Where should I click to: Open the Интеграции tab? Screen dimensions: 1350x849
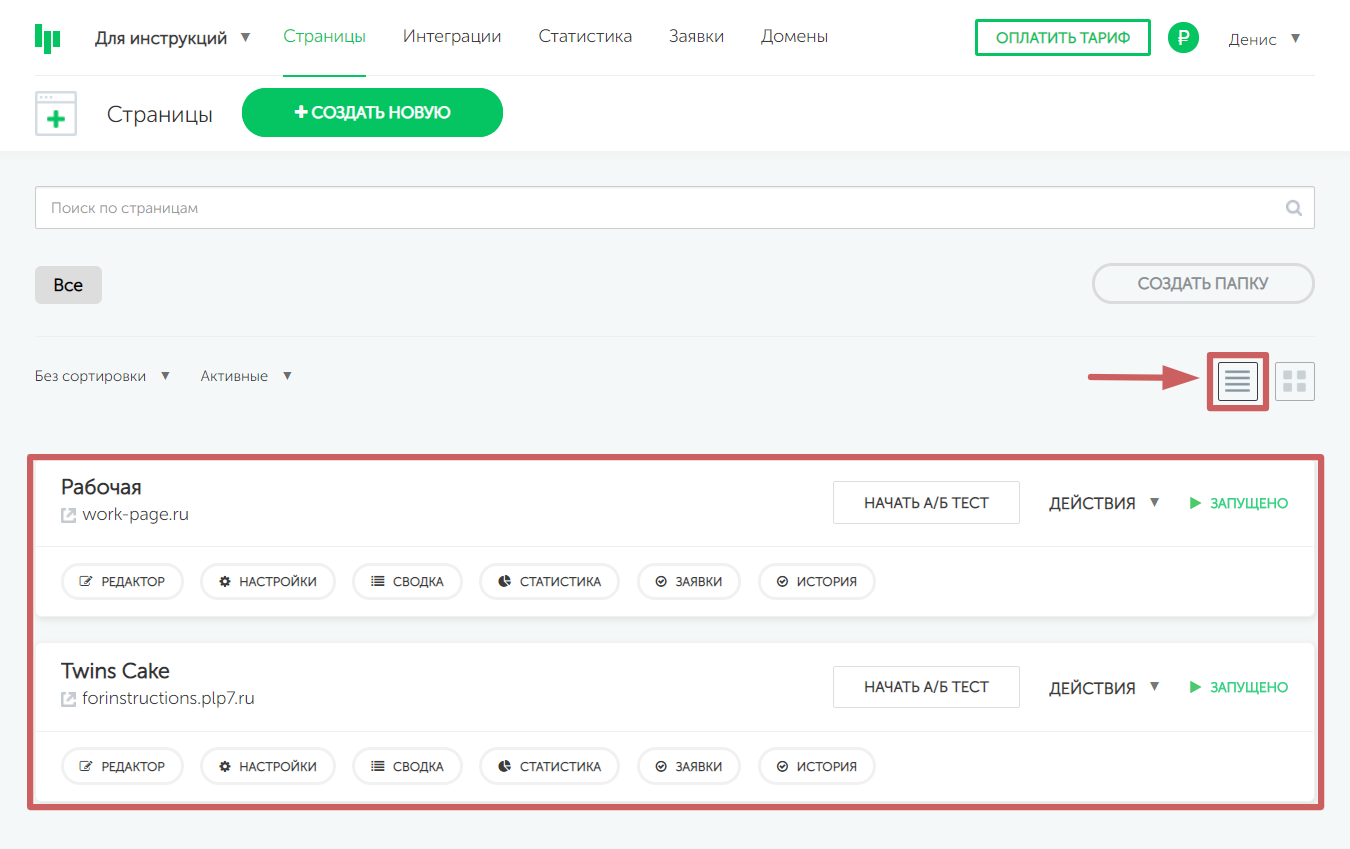click(x=452, y=37)
